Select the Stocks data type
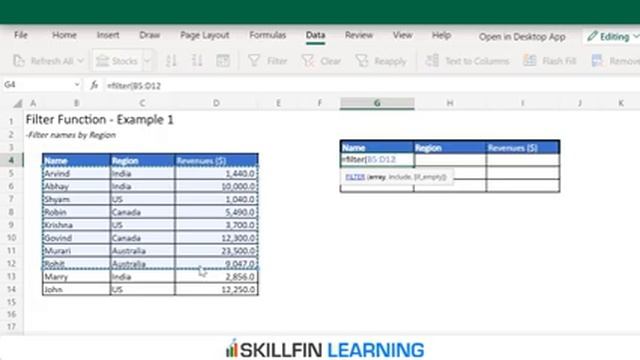The height and width of the screenshot is (360, 640). click(x=117, y=61)
